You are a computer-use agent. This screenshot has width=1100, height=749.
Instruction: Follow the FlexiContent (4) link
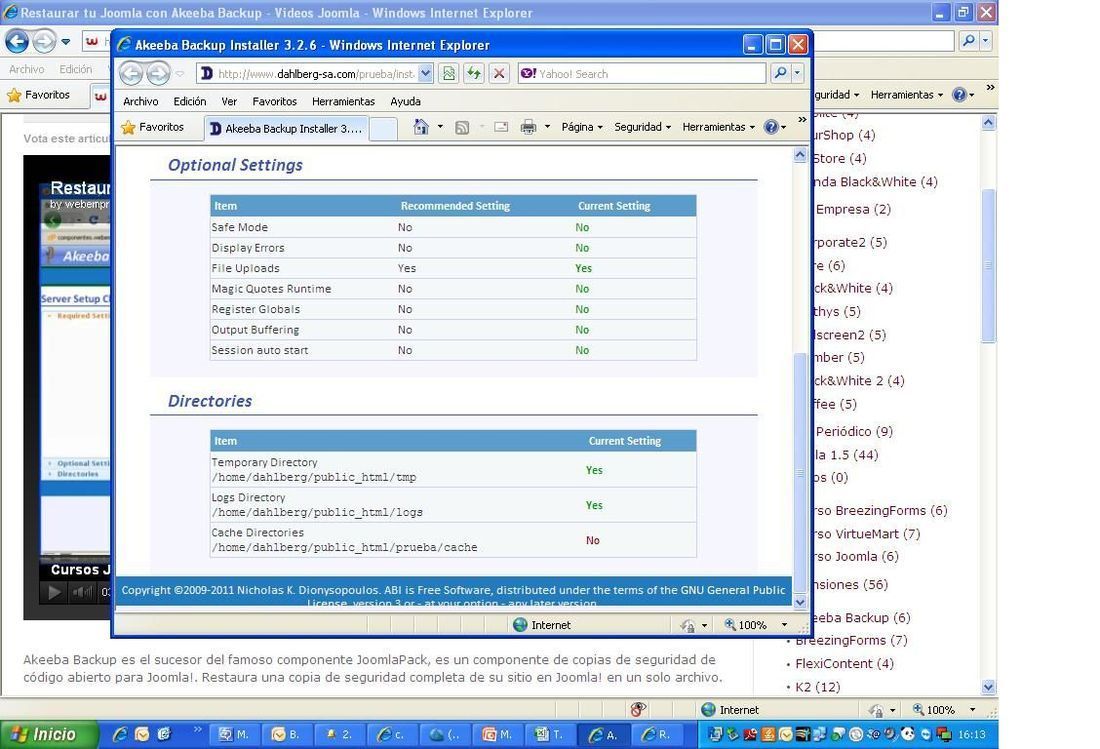[x=844, y=663]
